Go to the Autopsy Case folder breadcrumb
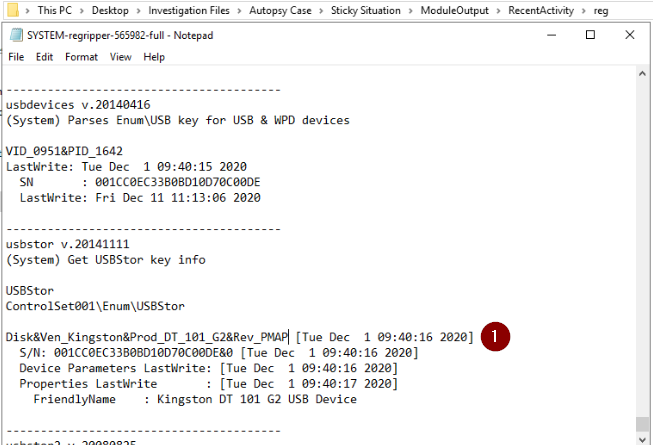 pos(287,10)
